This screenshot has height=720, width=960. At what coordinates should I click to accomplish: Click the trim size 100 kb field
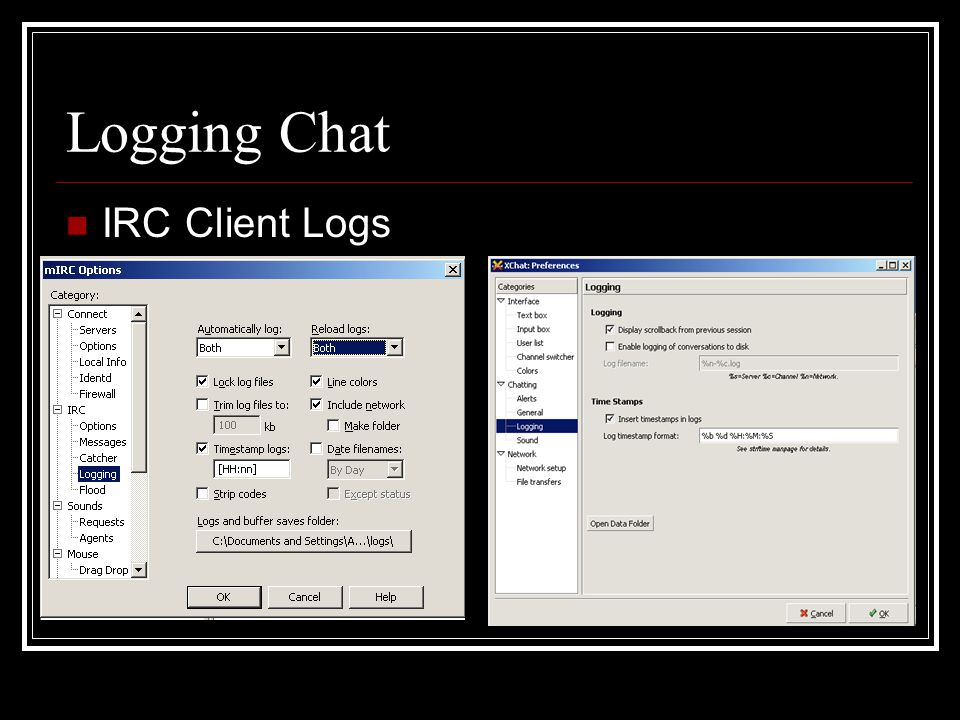pyautogui.click(x=237, y=425)
